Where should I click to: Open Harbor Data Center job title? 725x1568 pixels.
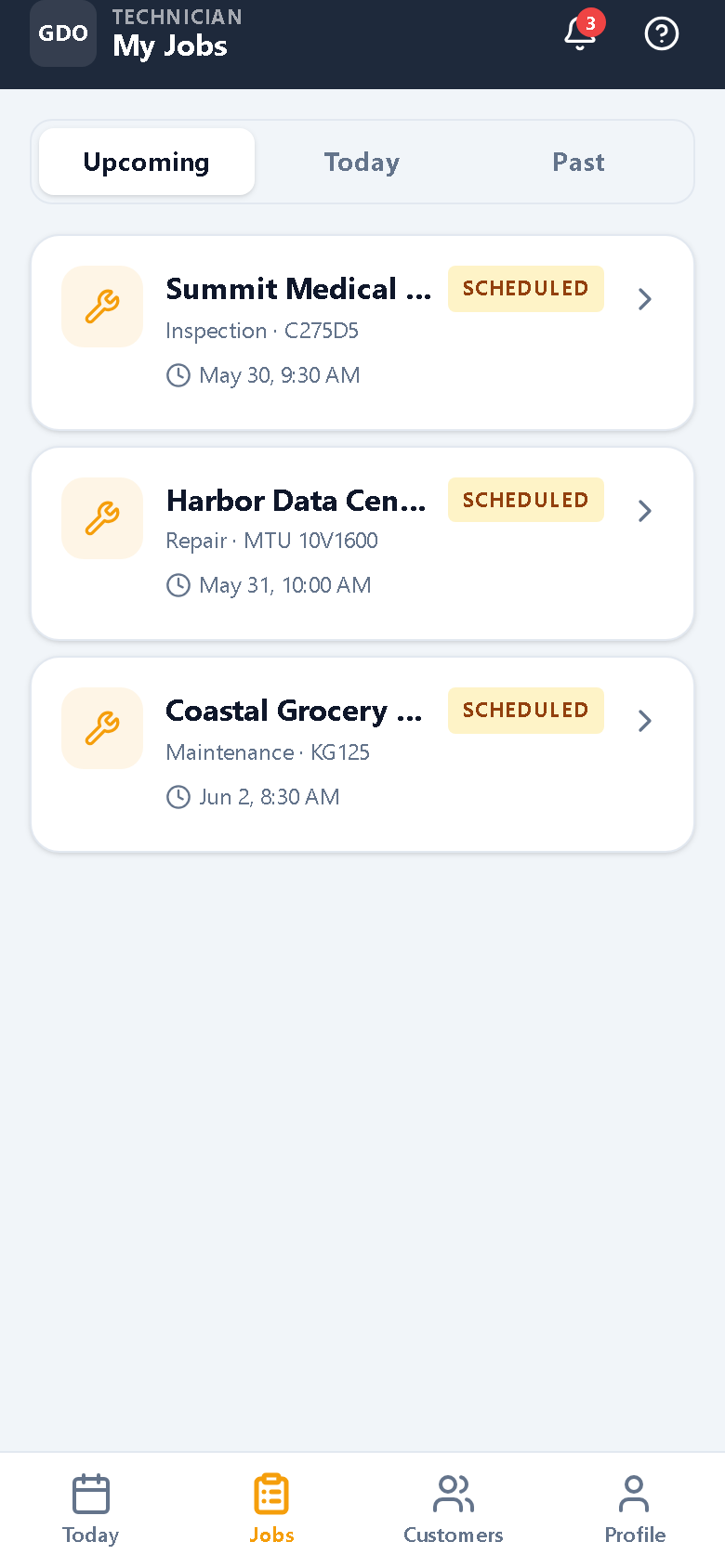click(x=297, y=501)
